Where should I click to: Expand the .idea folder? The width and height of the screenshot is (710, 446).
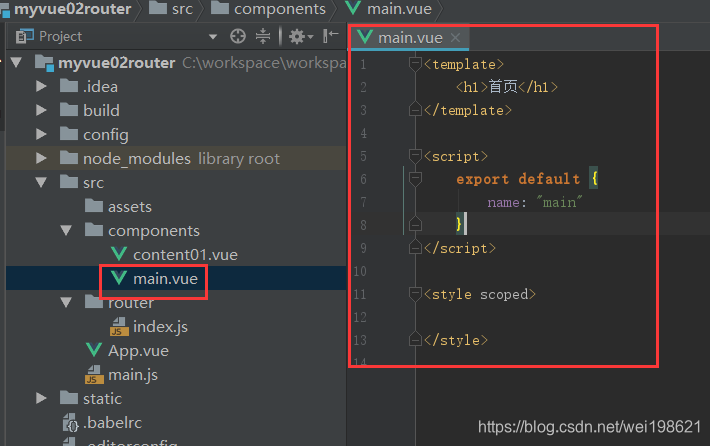click(x=41, y=86)
